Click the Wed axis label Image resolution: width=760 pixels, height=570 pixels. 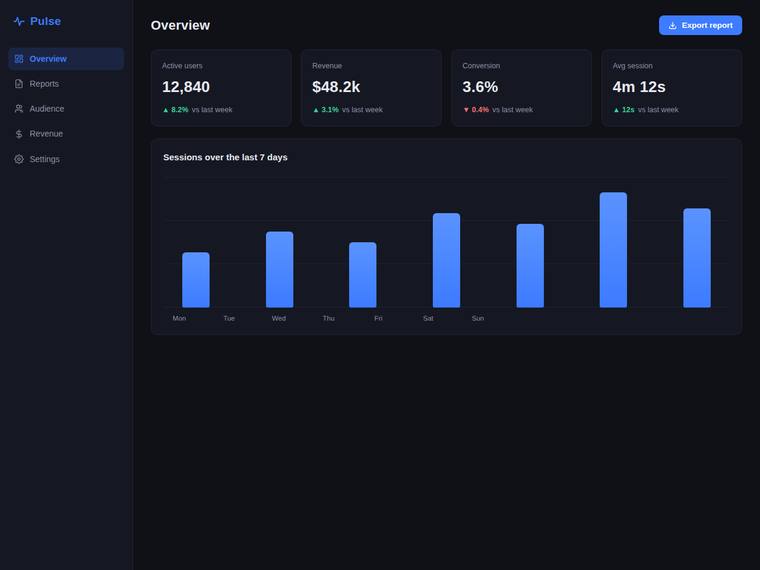pos(279,318)
